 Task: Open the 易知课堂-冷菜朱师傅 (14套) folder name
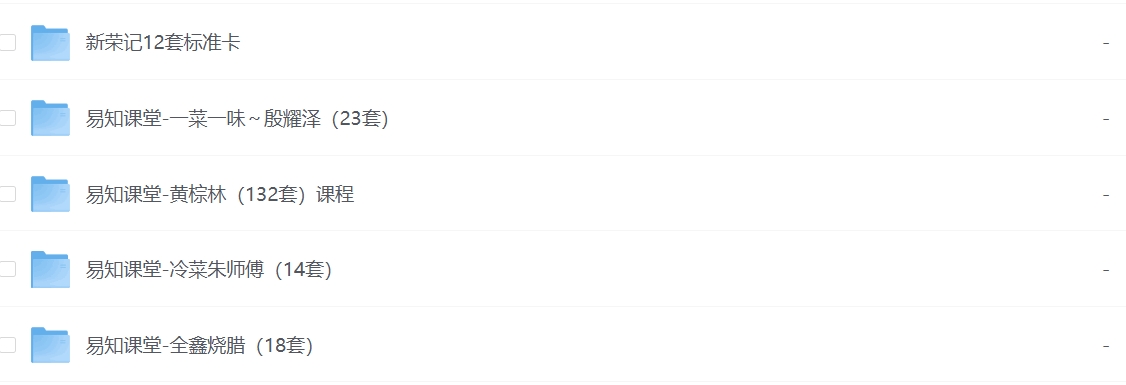(209, 270)
